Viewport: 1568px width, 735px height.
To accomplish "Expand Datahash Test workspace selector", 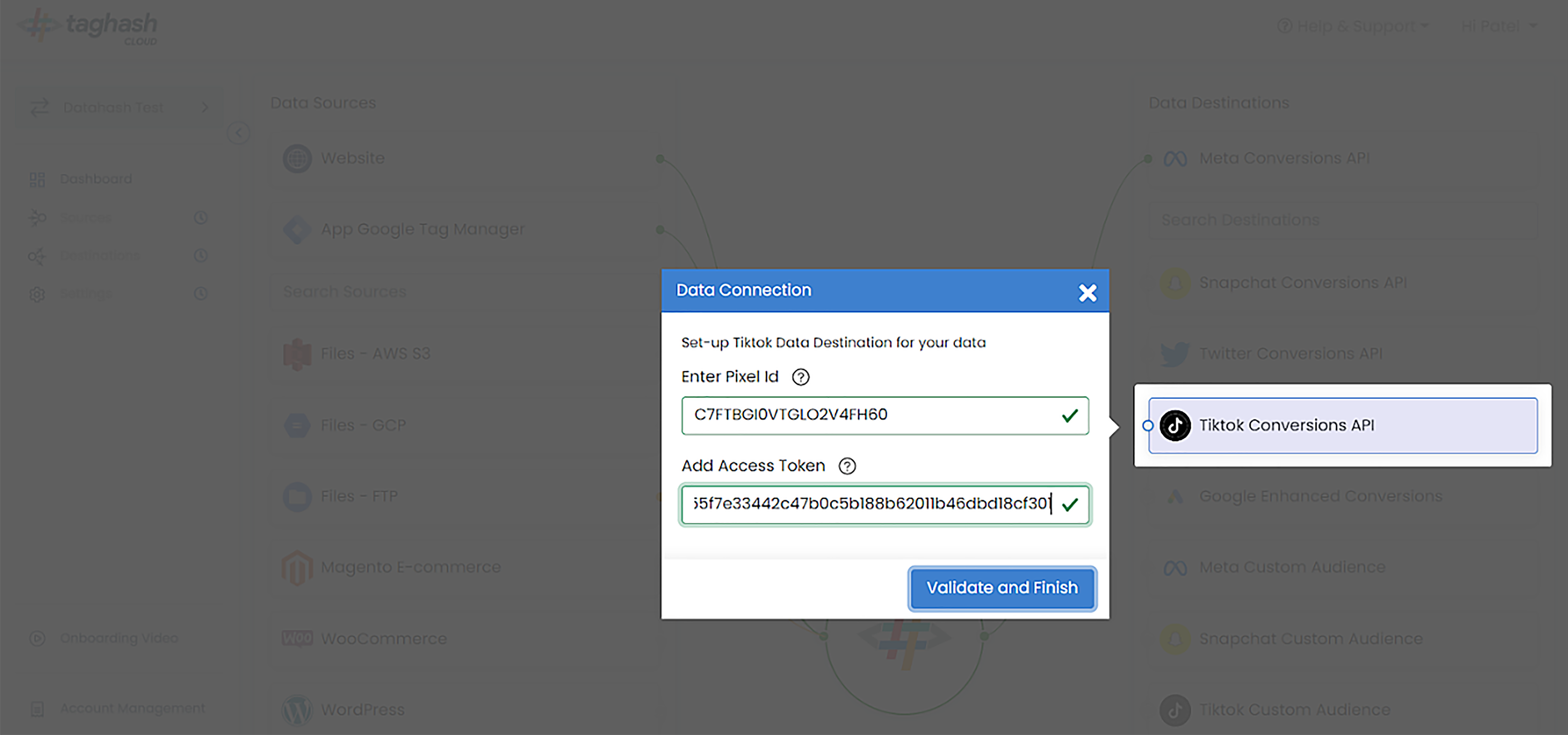I will pyautogui.click(x=119, y=108).
